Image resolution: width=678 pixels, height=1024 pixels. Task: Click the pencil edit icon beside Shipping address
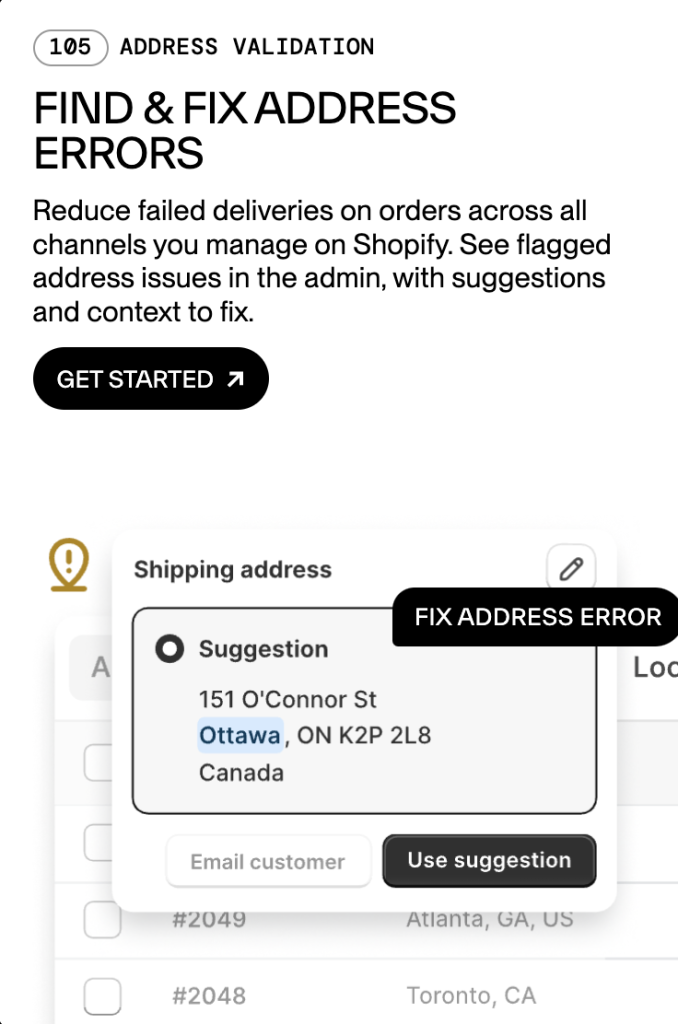[x=571, y=569]
